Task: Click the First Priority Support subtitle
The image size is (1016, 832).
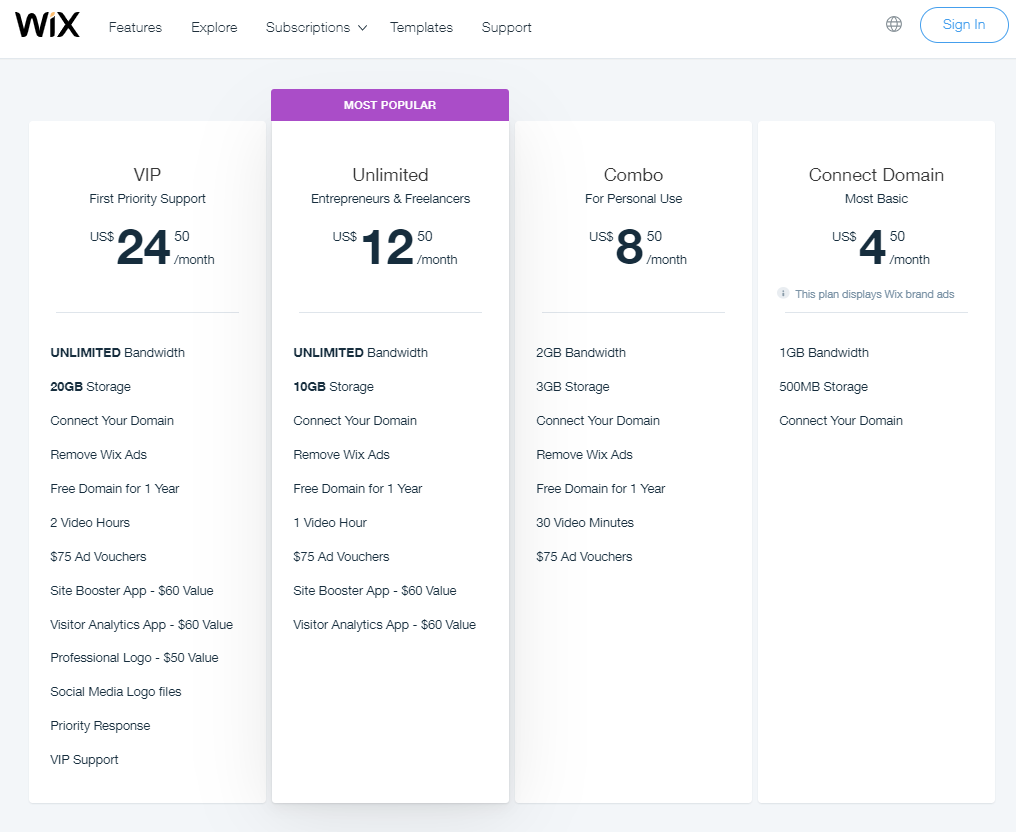Action: point(147,199)
